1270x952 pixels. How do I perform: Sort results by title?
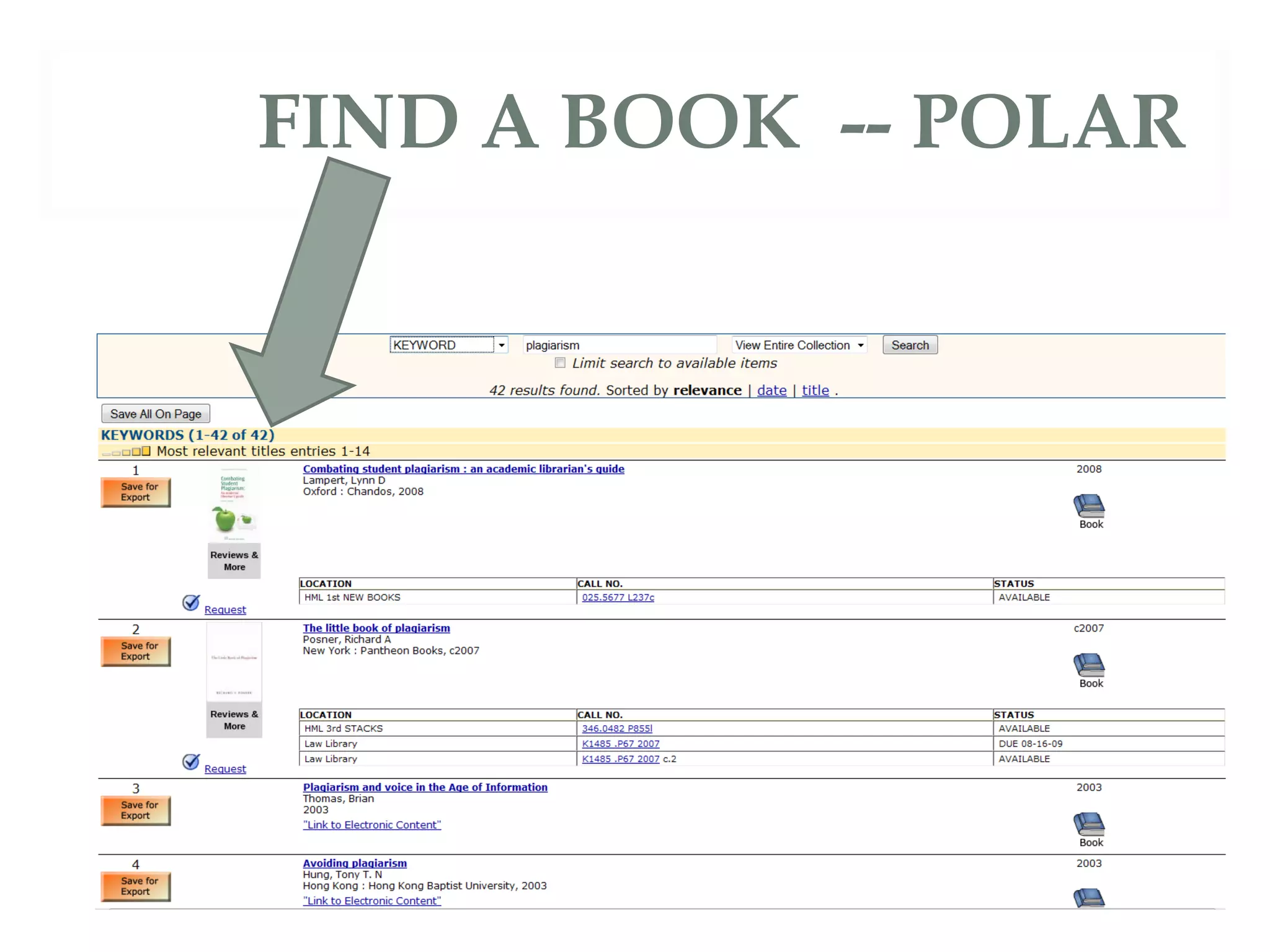815,390
